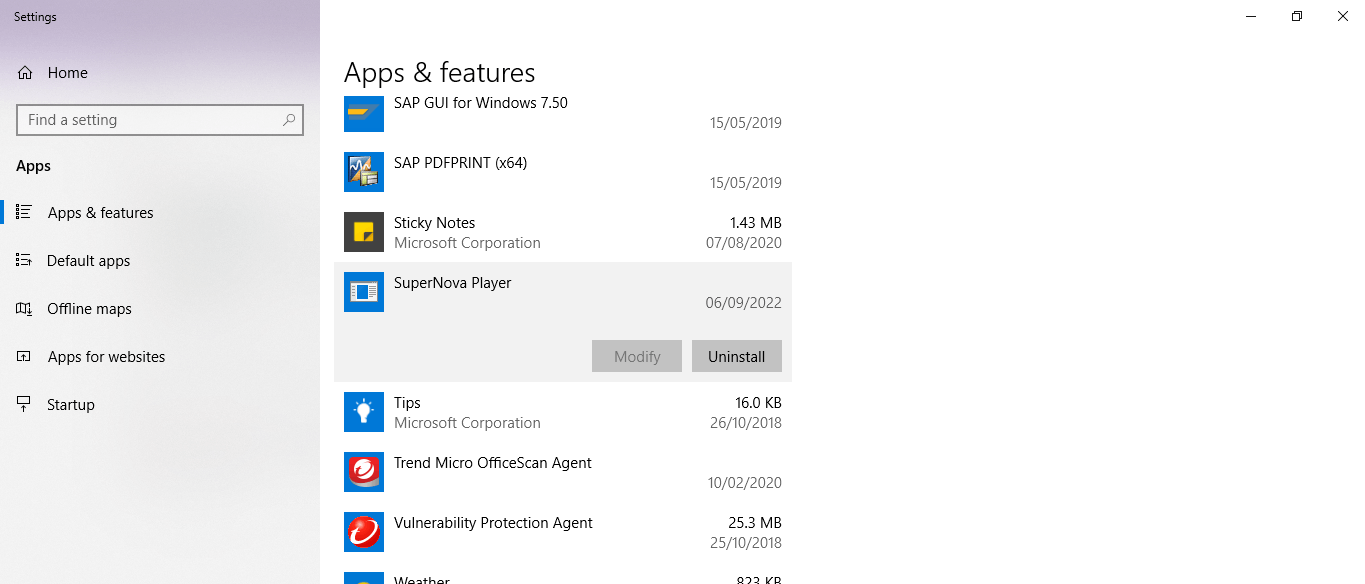Expand the Tips app entry
The image size is (1365, 584).
pyautogui.click(x=563, y=412)
